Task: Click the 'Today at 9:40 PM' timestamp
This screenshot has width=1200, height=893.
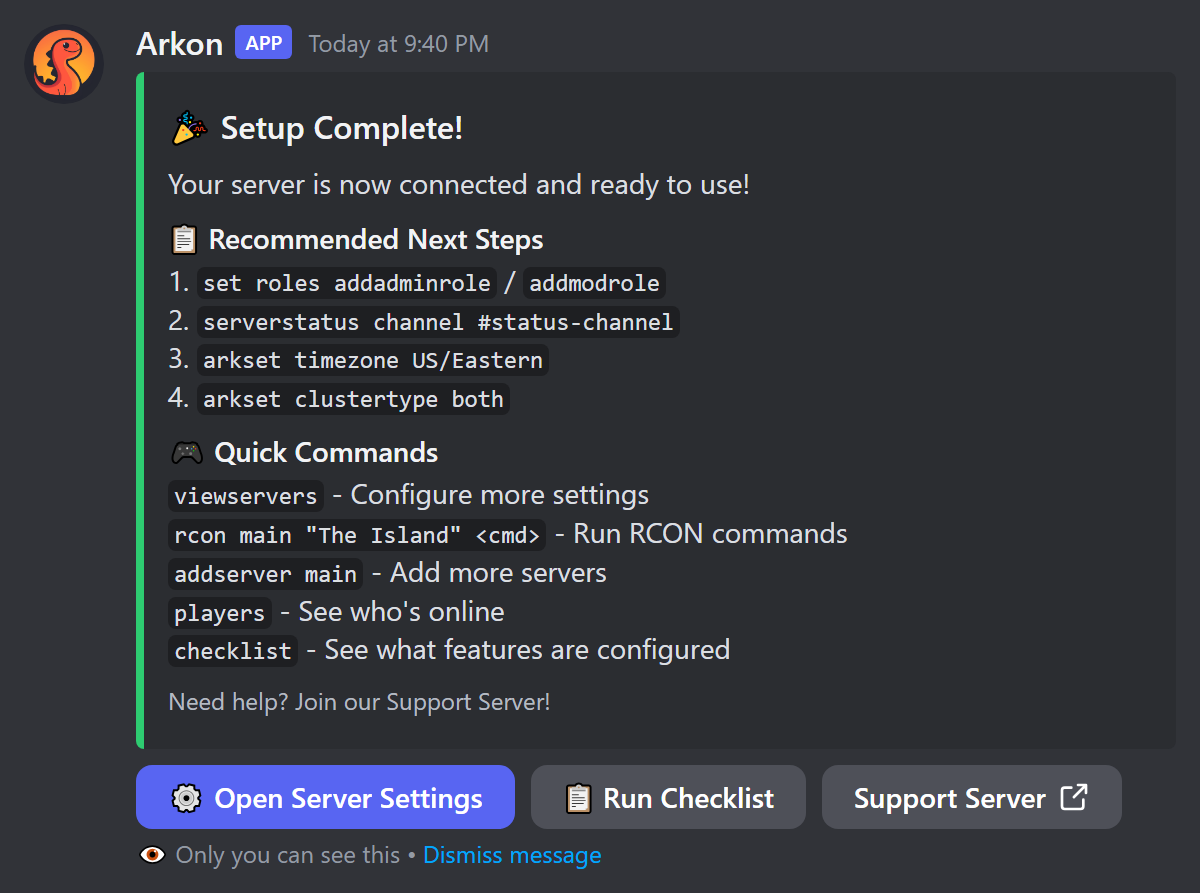Action: [x=399, y=44]
